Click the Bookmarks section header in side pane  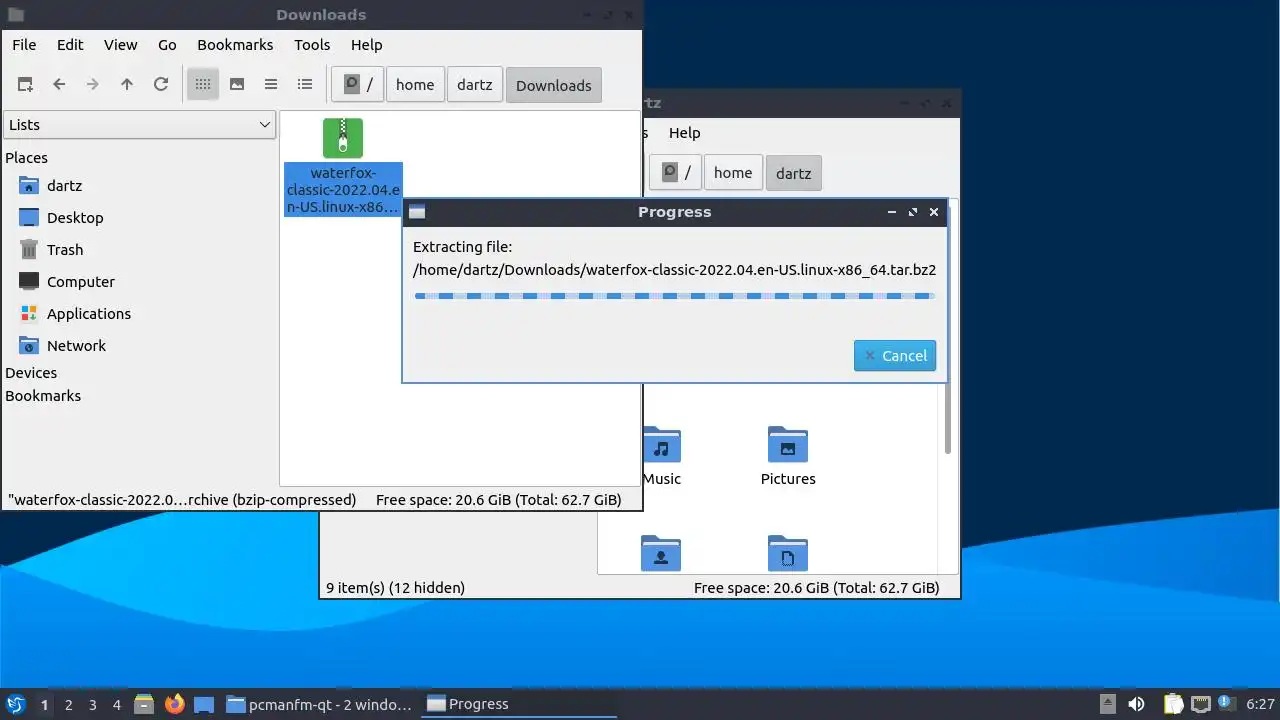point(43,396)
